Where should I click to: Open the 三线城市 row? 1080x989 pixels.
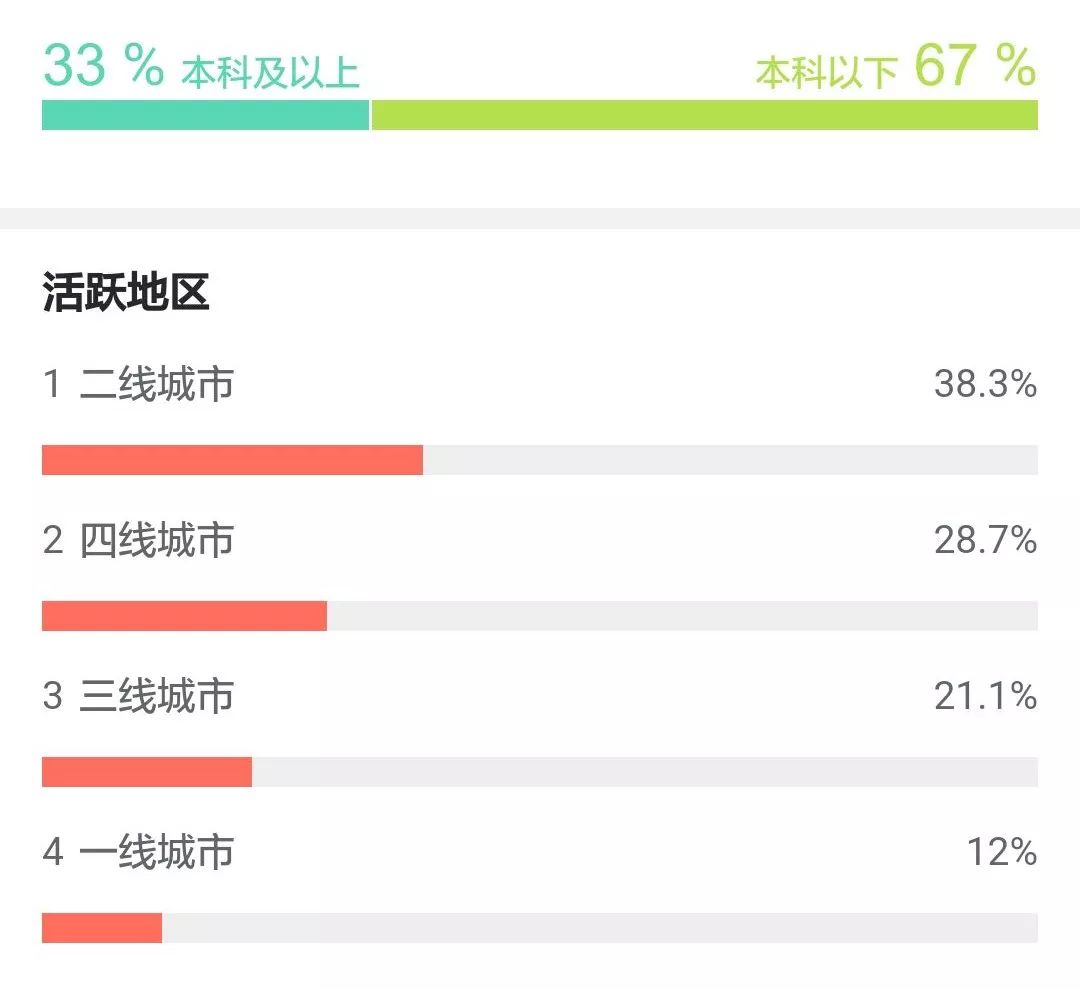(x=156, y=696)
